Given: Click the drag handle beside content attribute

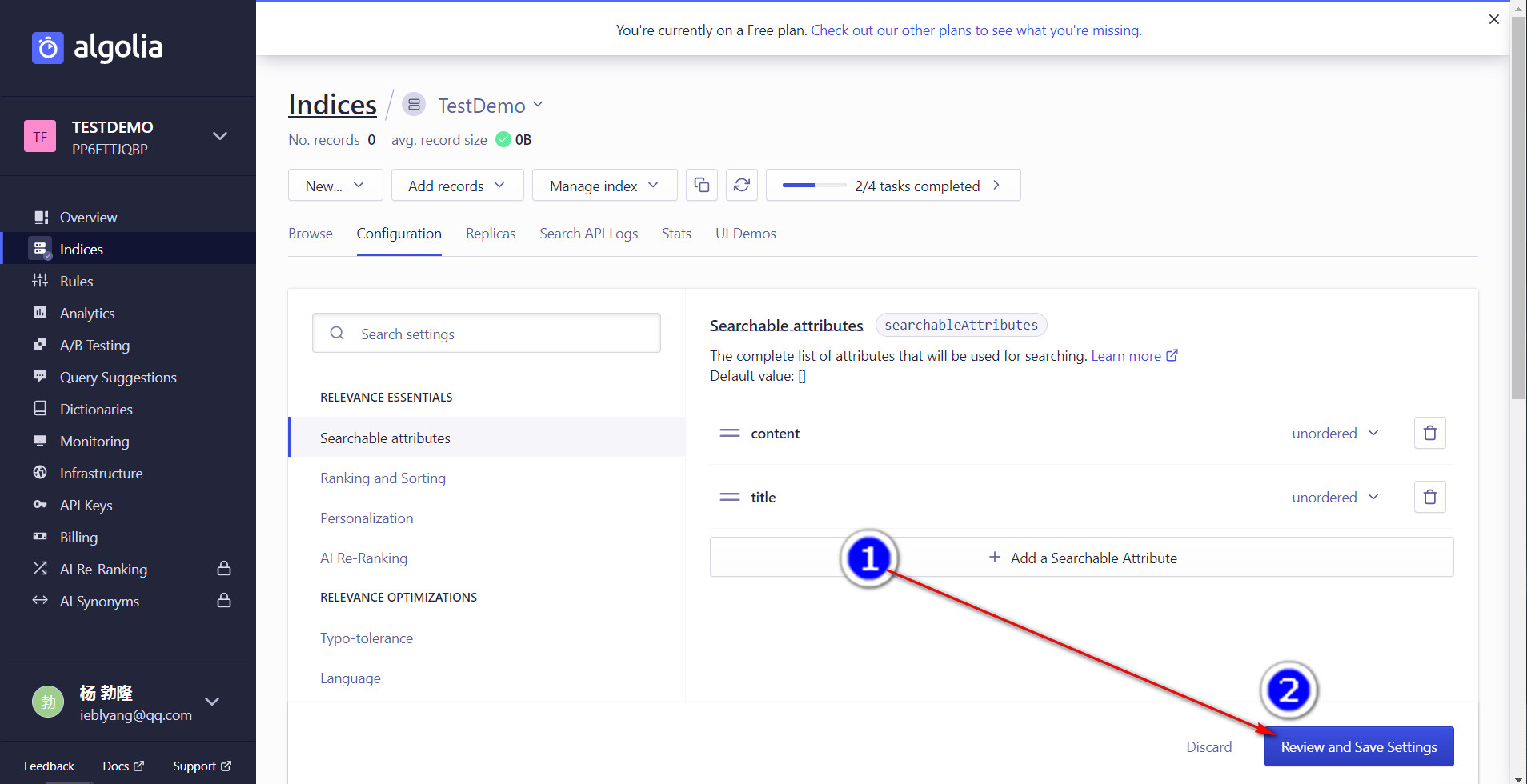Looking at the screenshot, I should coord(729,433).
